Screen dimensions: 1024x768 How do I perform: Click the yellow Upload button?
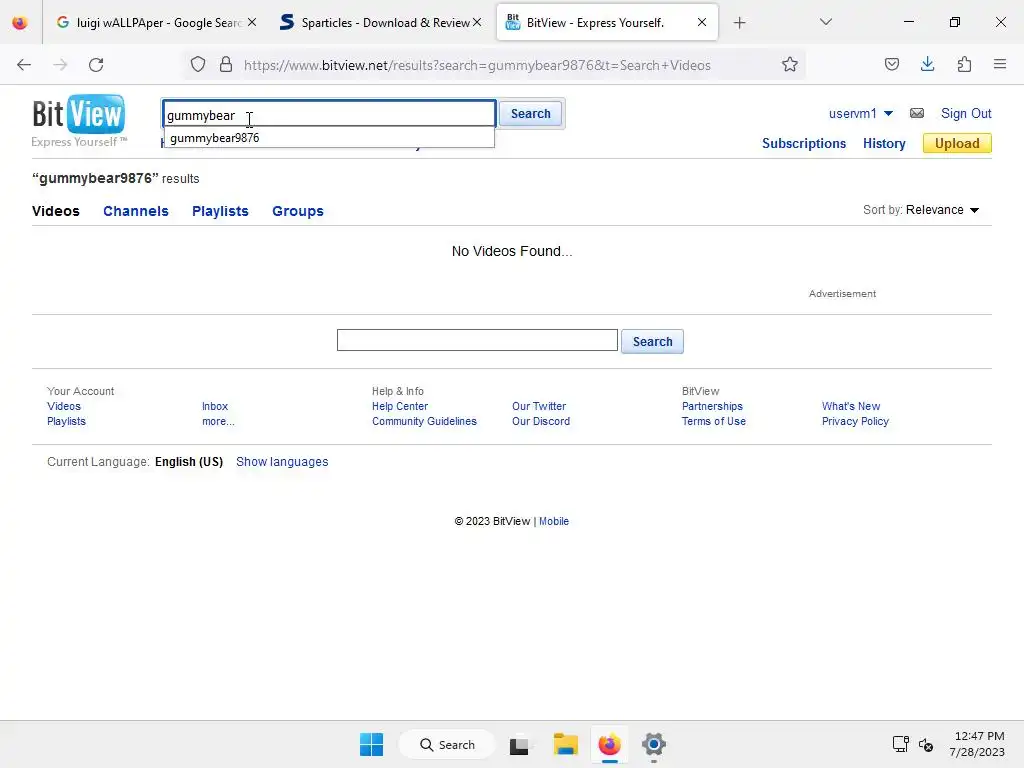(x=957, y=143)
